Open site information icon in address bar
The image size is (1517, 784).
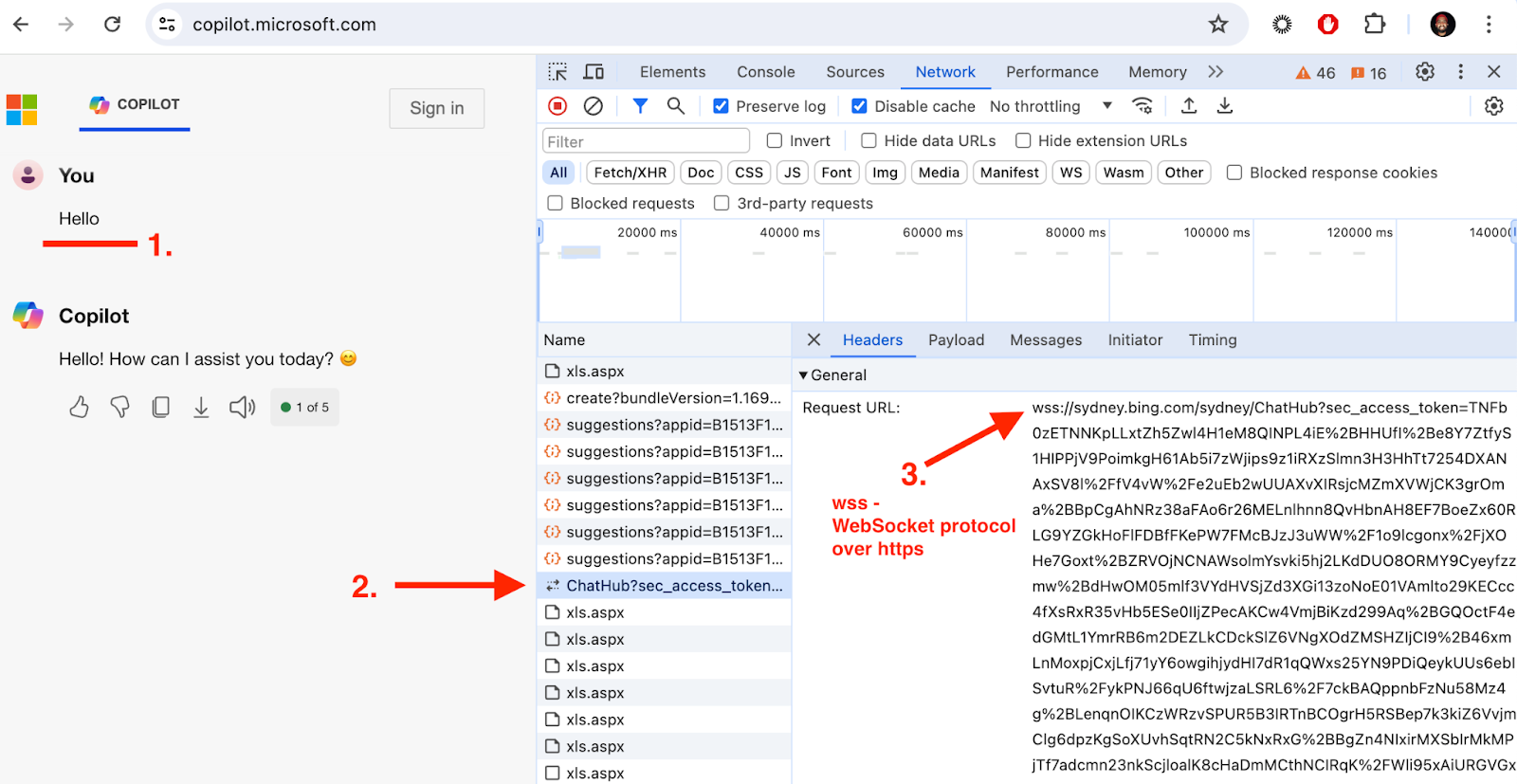pos(167,24)
